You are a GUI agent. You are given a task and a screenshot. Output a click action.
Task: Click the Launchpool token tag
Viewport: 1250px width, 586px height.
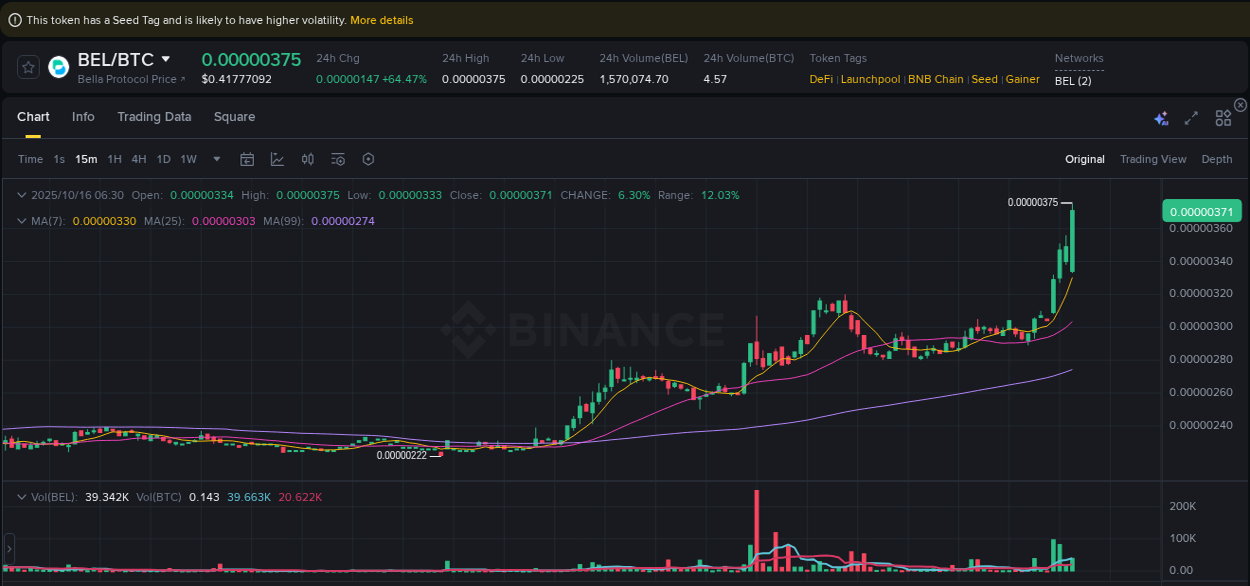pyautogui.click(x=870, y=78)
